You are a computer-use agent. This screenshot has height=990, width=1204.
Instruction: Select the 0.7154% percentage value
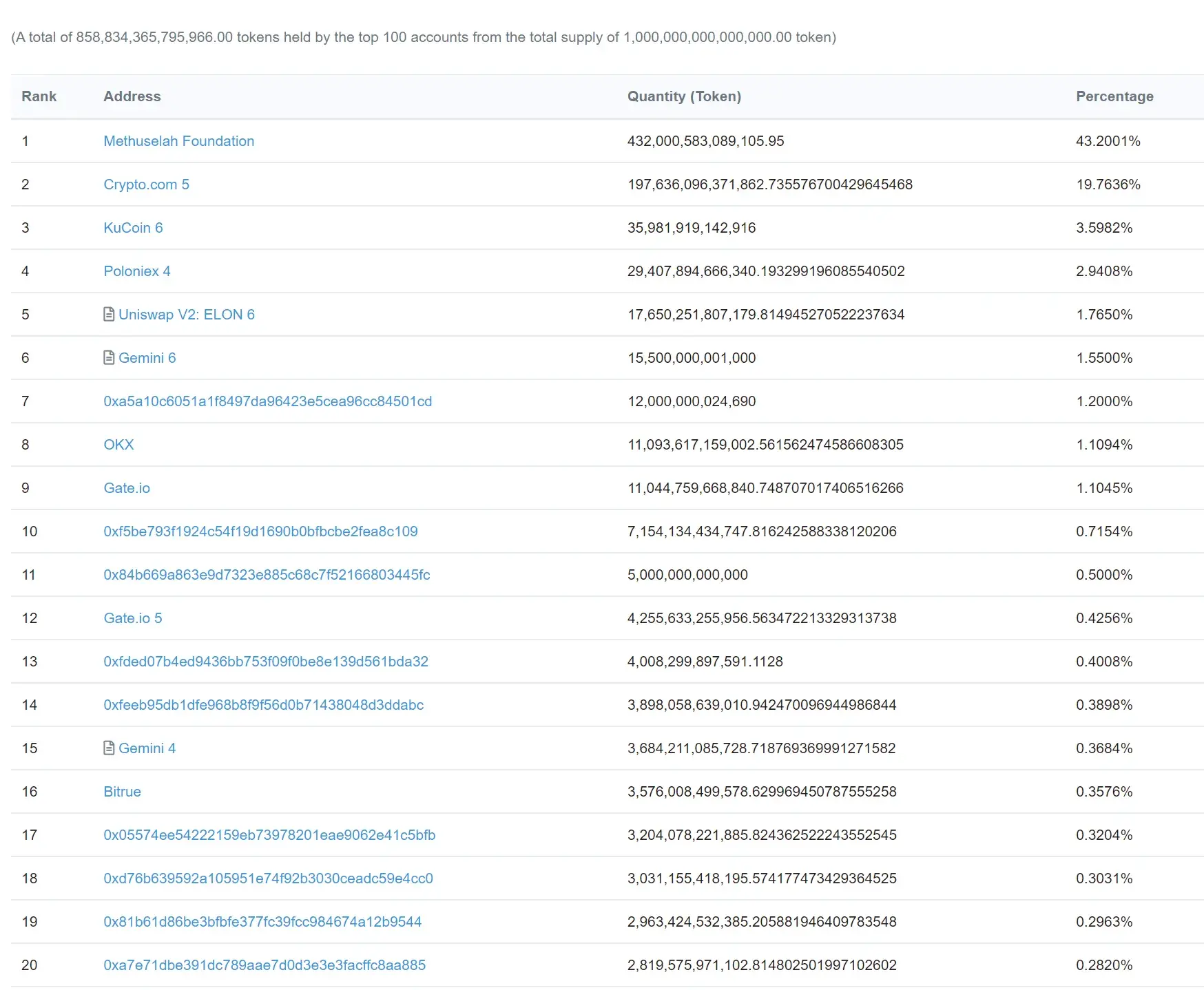pos(1104,531)
